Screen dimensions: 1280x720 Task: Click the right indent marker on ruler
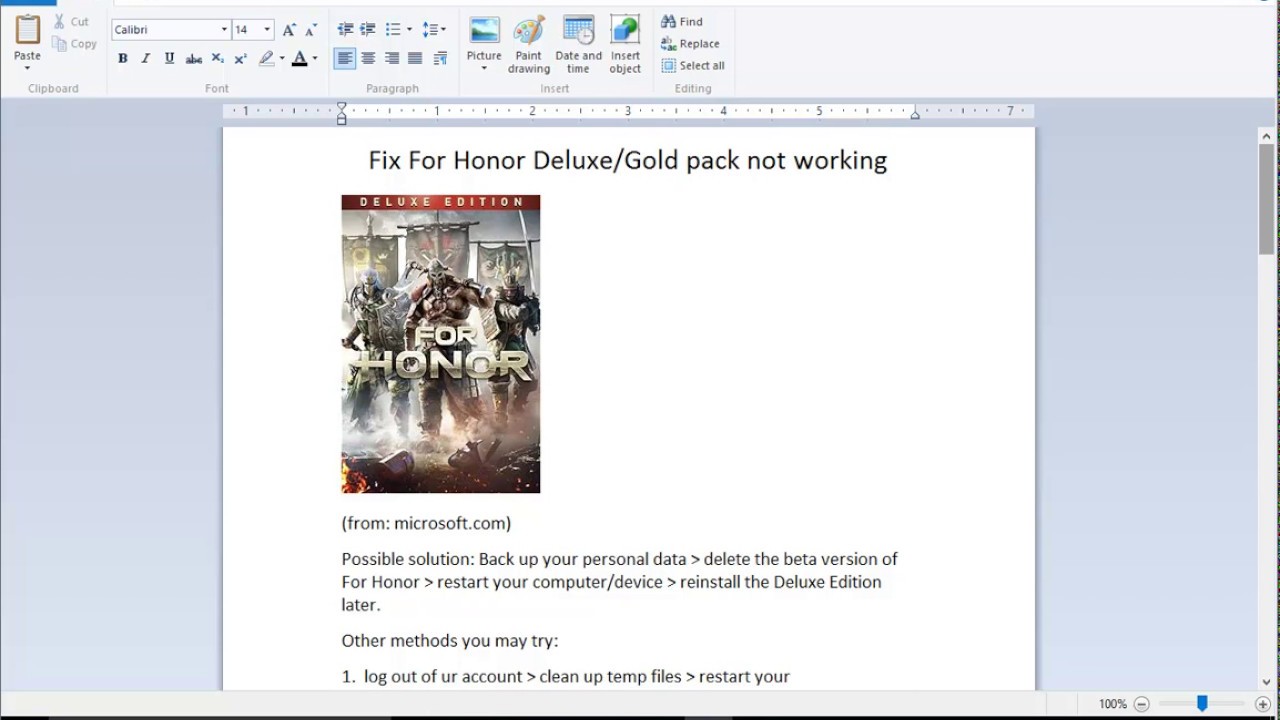tap(915, 115)
